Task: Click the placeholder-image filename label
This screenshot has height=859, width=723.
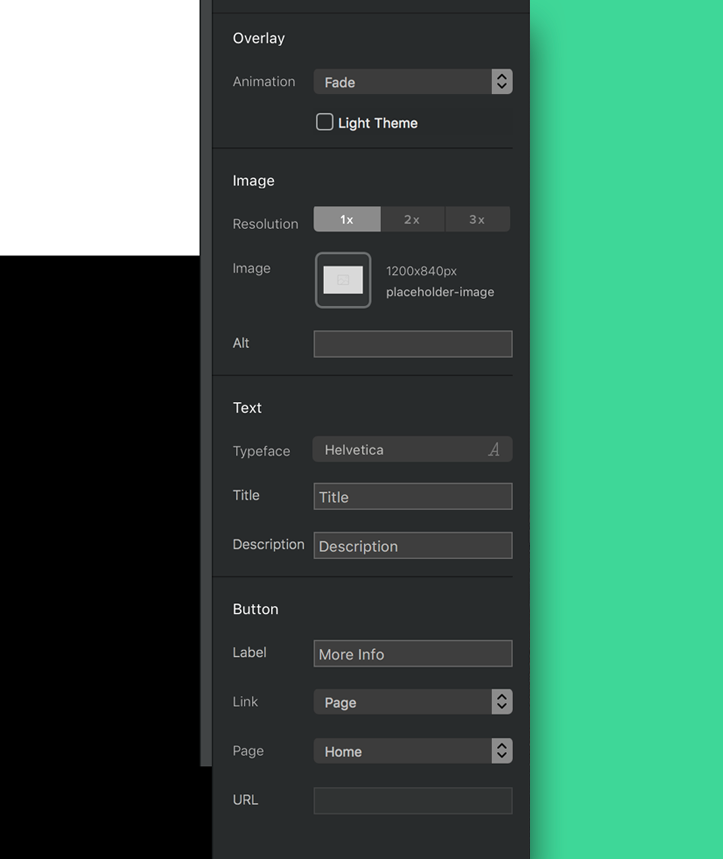Action: 440,292
